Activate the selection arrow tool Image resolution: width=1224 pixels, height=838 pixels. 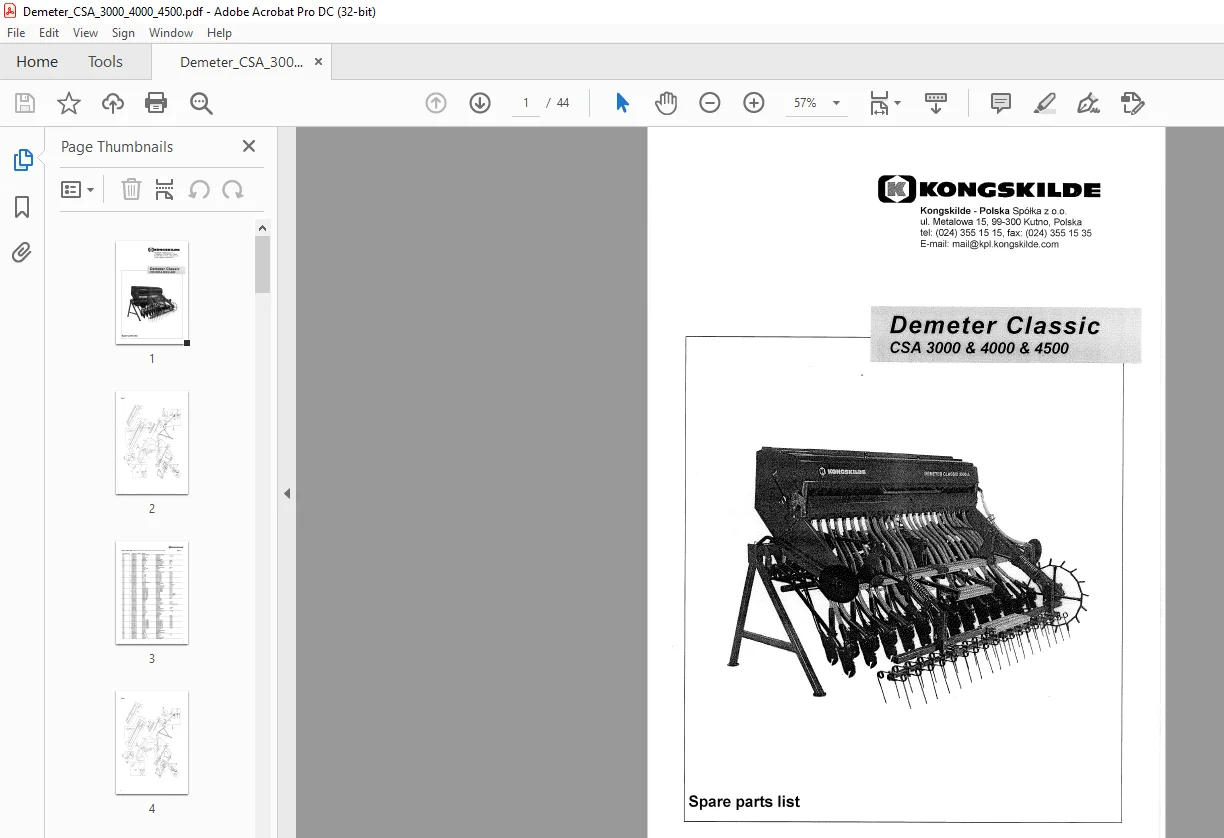click(622, 103)
